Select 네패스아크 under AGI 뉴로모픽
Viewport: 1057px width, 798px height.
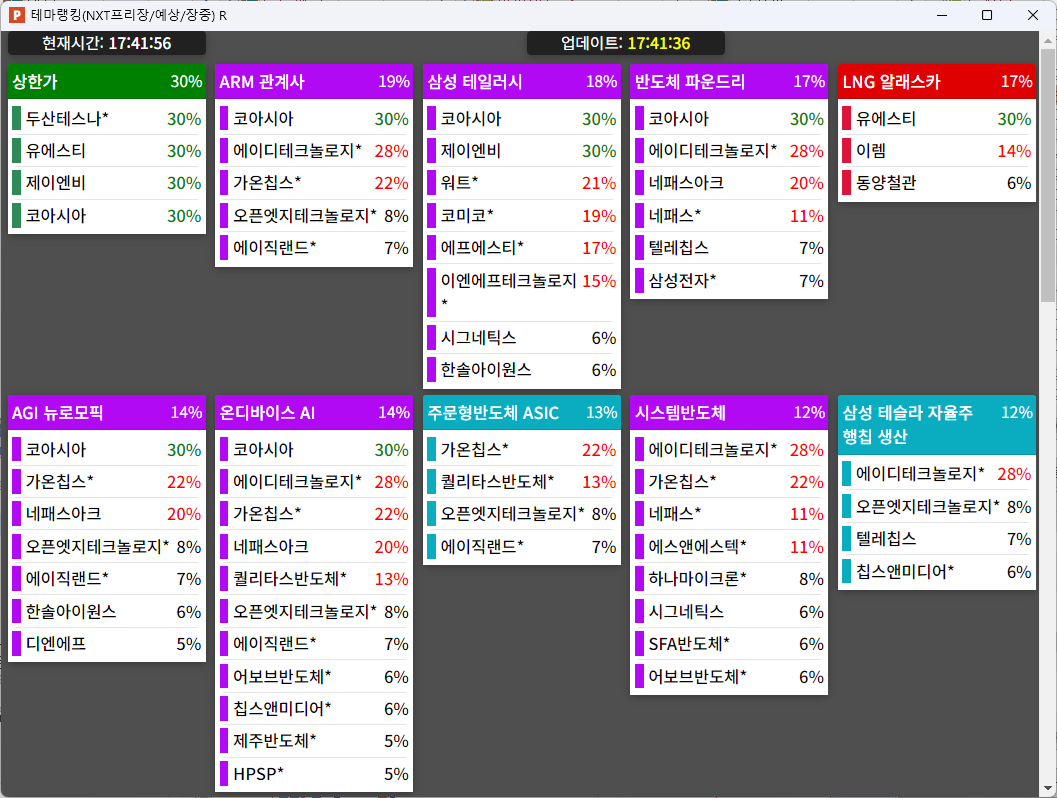coord(107,514)
